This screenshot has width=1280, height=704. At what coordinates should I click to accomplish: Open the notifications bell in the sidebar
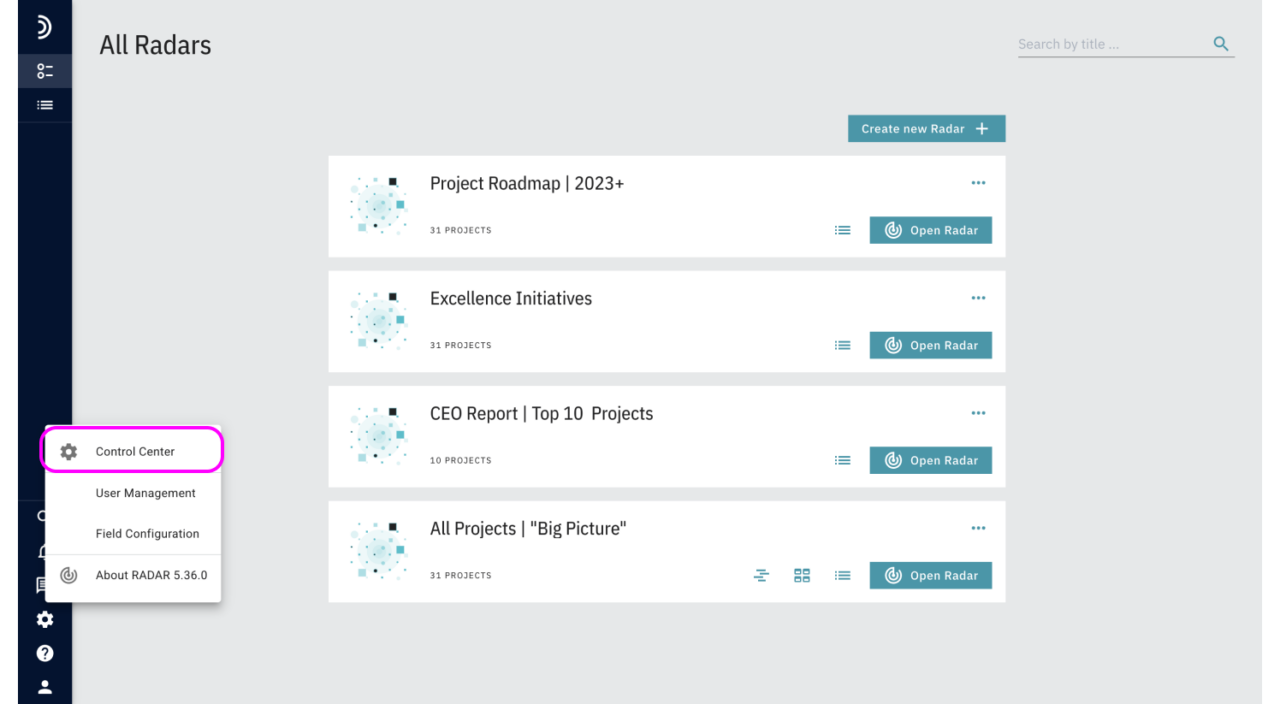point(44,551)
